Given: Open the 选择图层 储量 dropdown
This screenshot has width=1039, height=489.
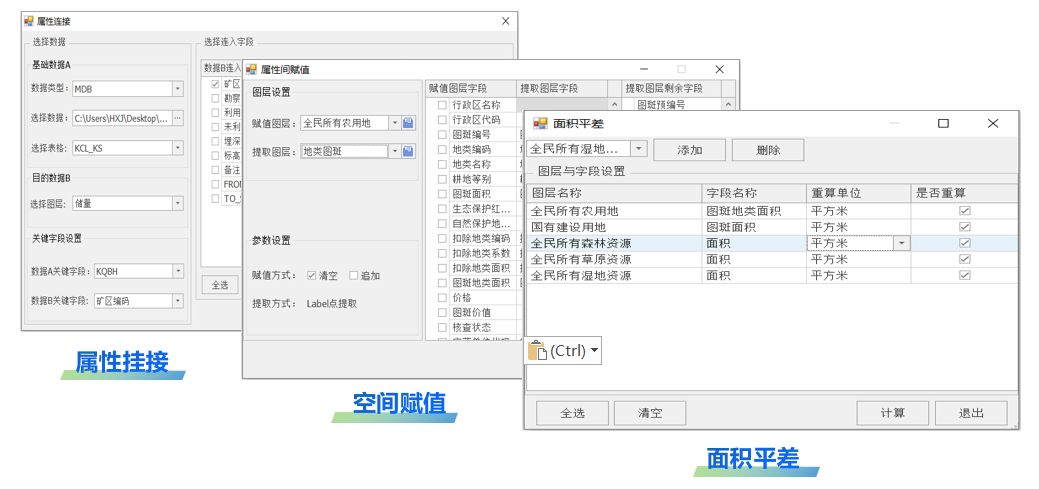Looking at the screenshot, I should [178, 203].
